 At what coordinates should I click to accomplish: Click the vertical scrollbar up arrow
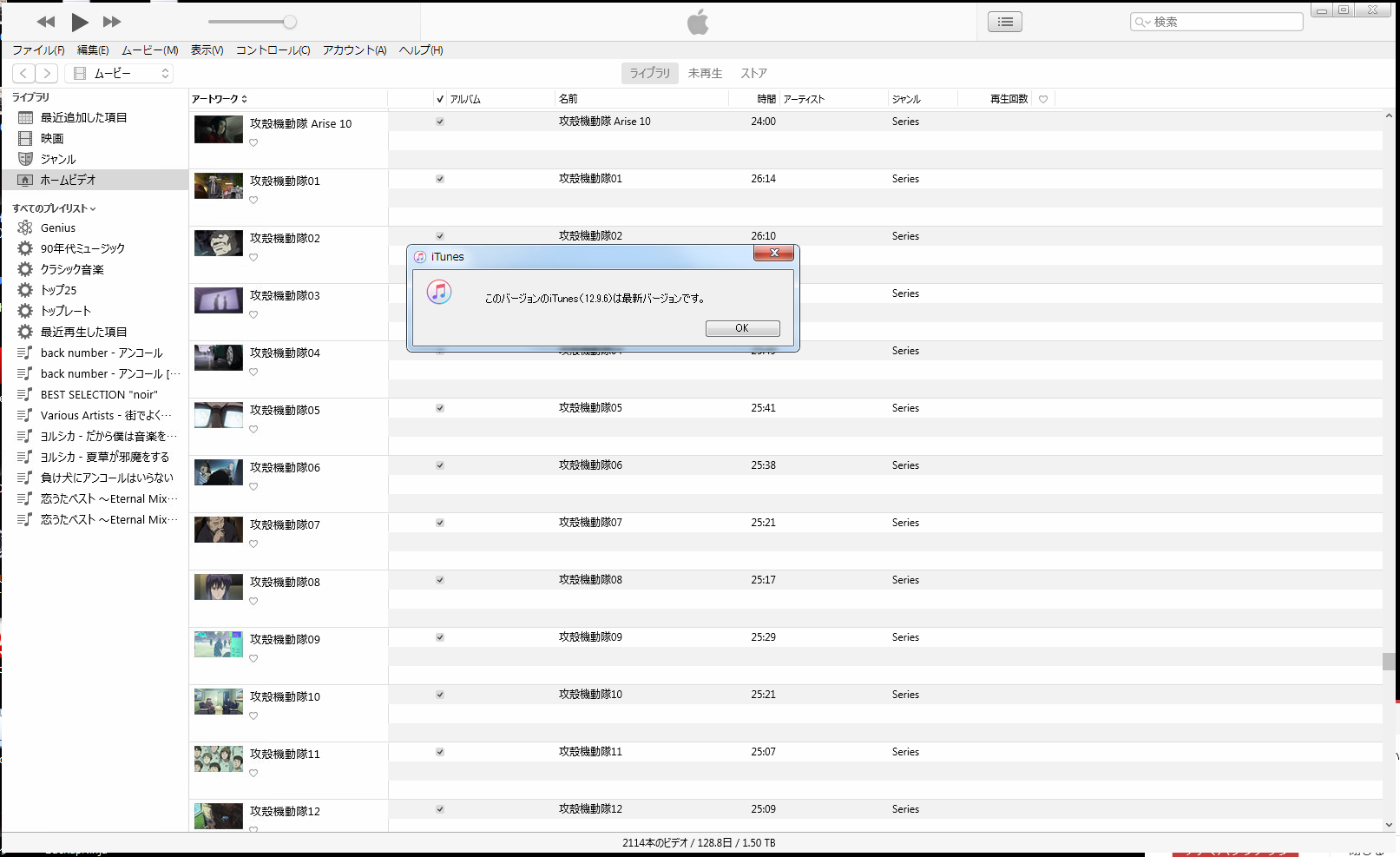tap(1390, 115)
